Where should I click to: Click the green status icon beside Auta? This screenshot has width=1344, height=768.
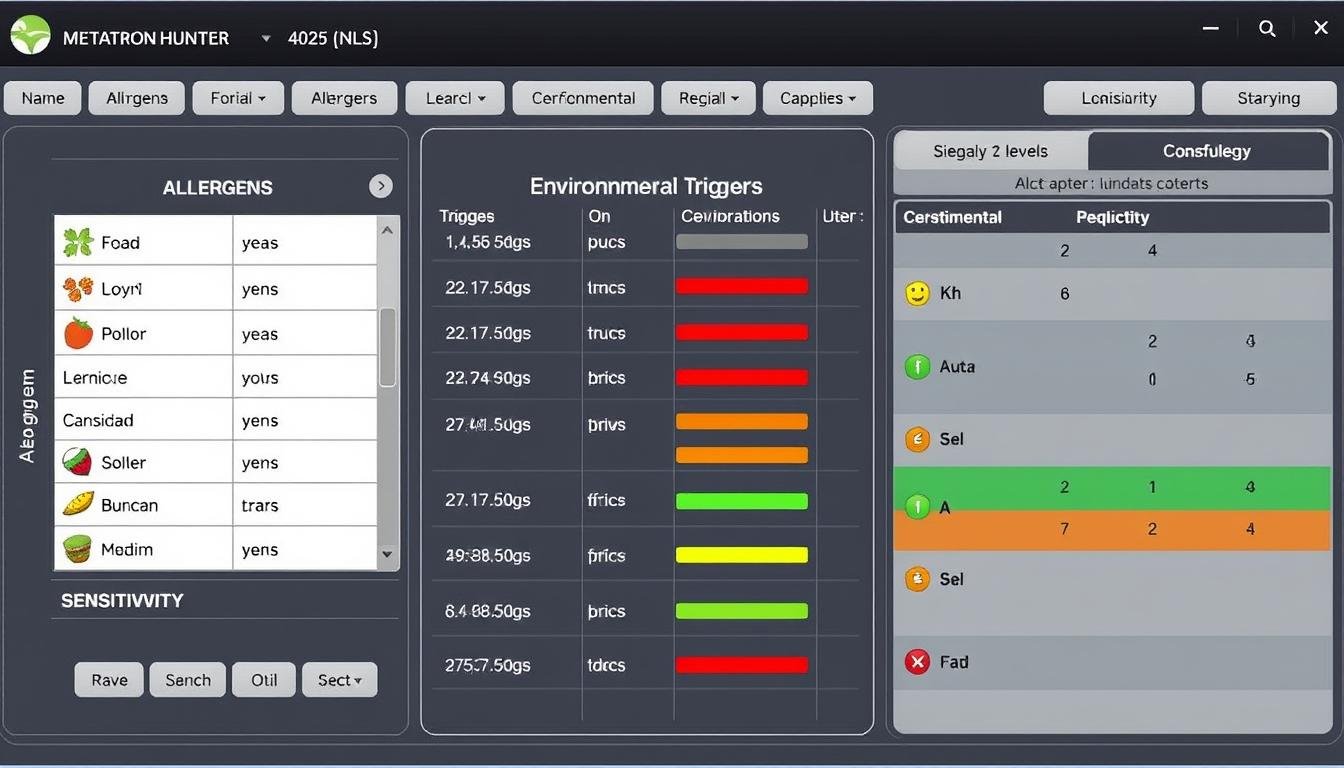917,367
